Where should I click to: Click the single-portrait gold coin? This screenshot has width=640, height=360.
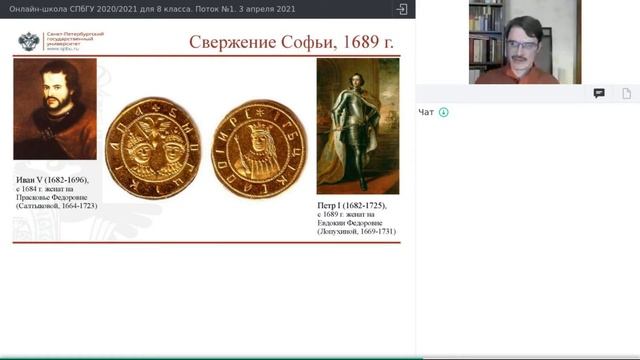(x=259, y=149)
